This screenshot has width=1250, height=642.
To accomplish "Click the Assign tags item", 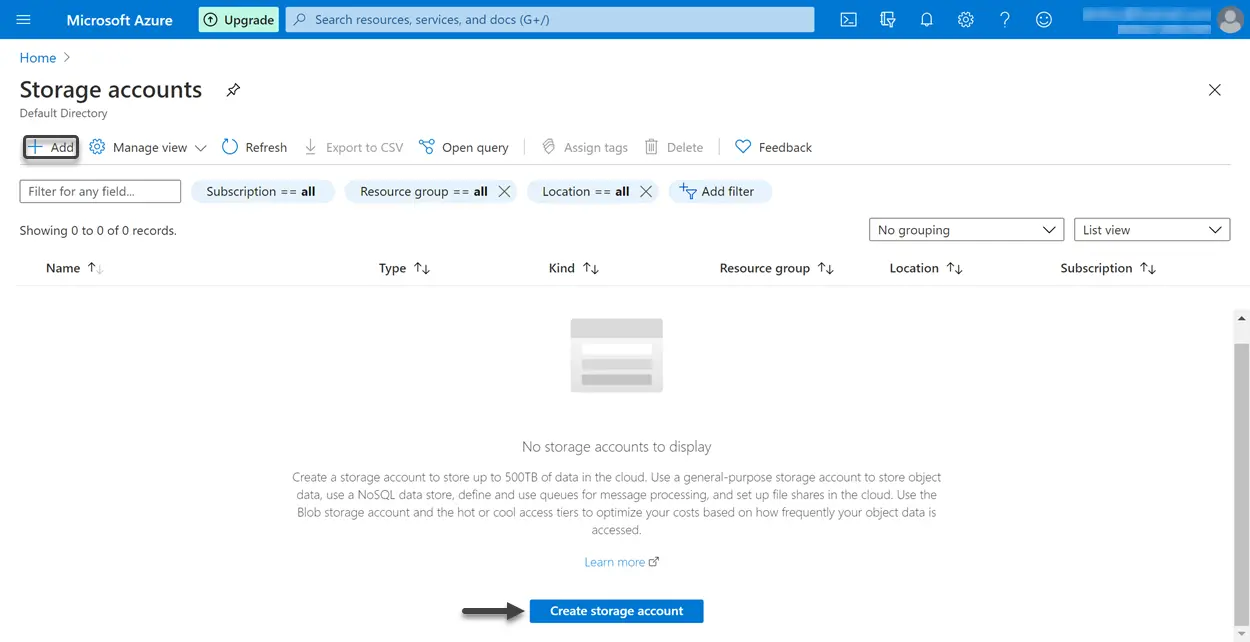I will (x=585, y=147).
